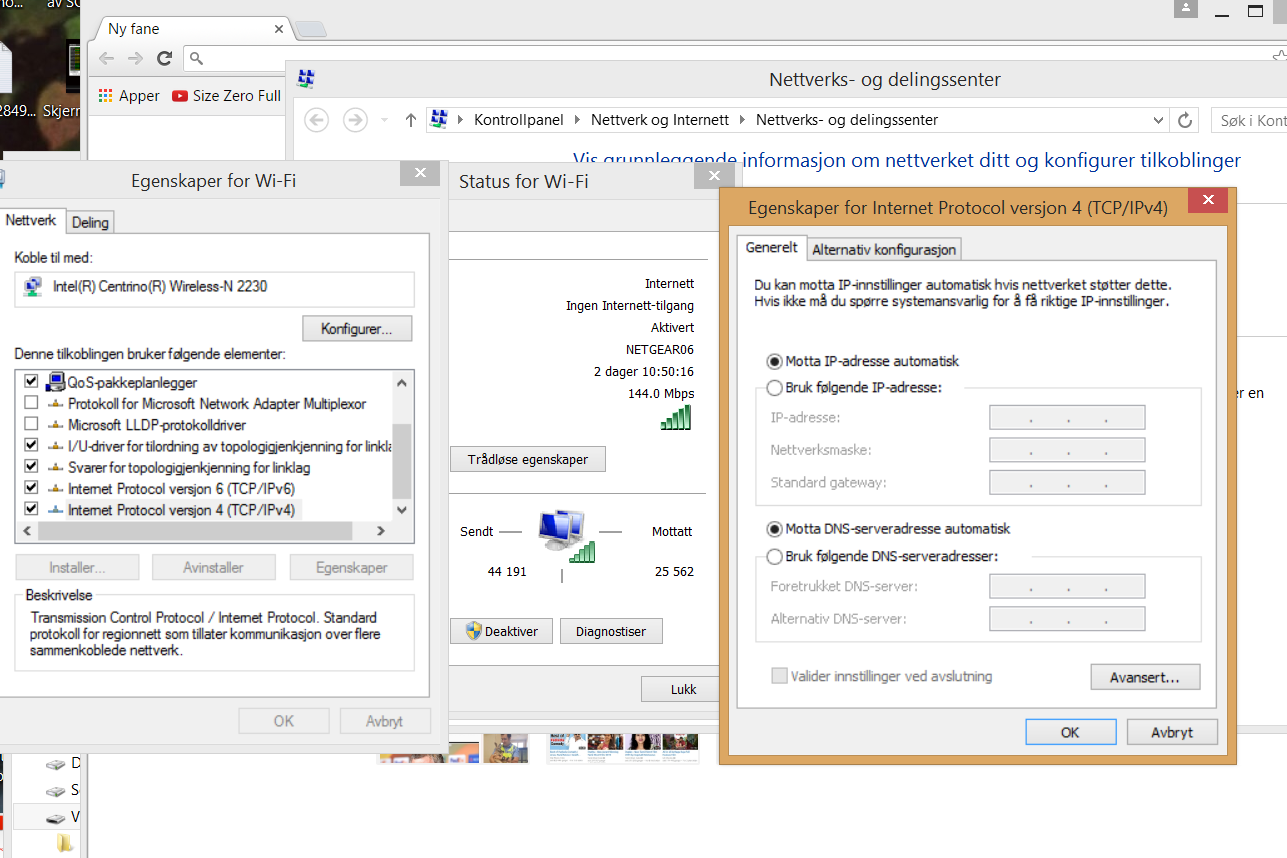Click Chrome's forward arrow

click(x=135, y=58)
